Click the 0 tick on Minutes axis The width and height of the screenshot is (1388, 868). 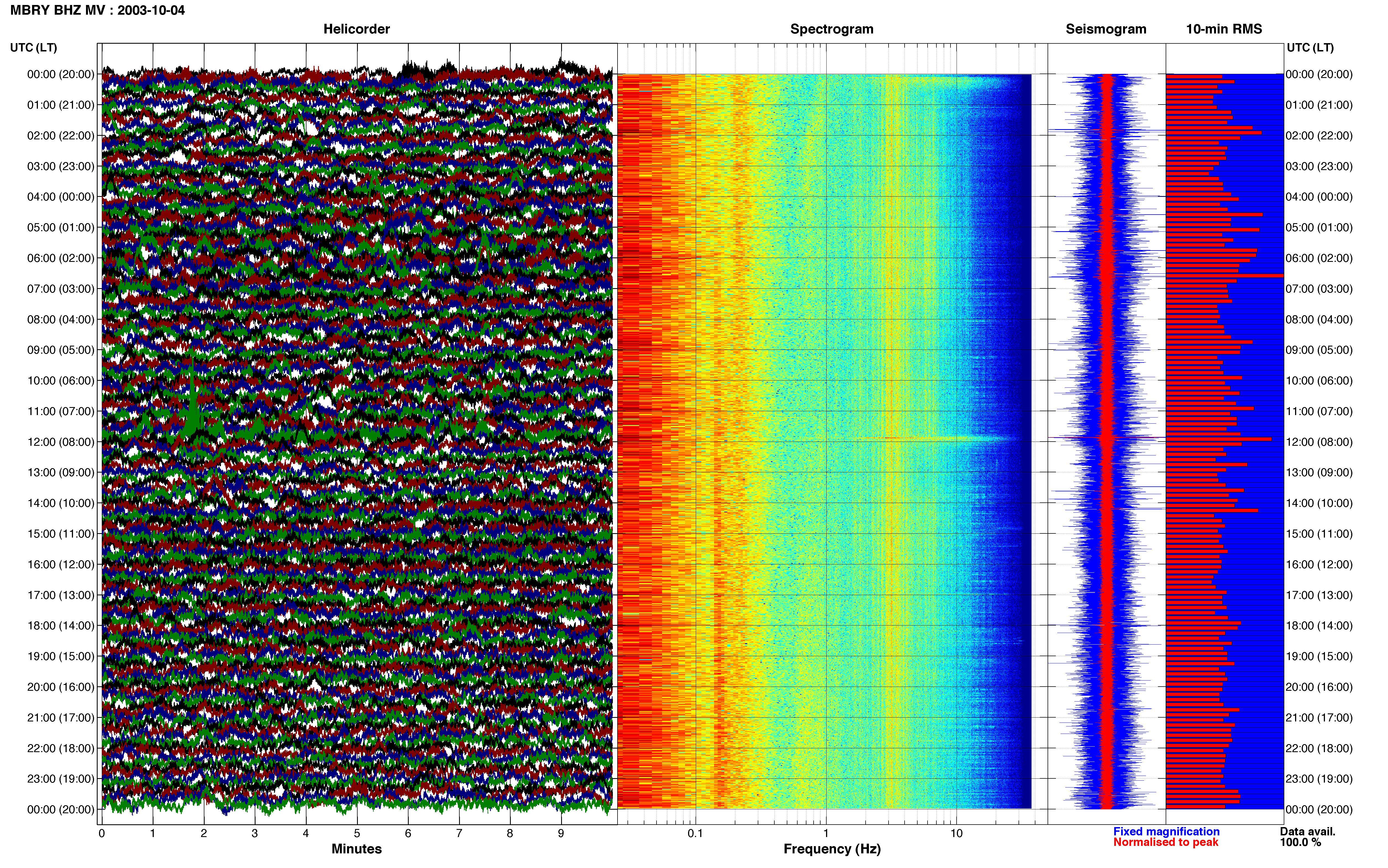101,833
